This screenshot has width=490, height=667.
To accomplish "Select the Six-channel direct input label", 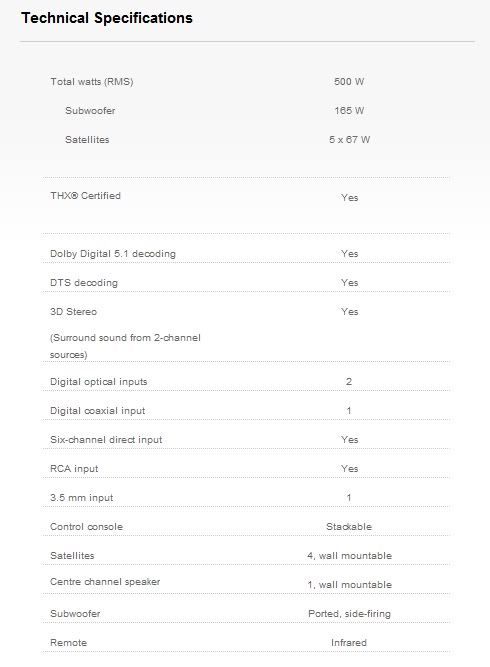I will (x=106, y=439).
